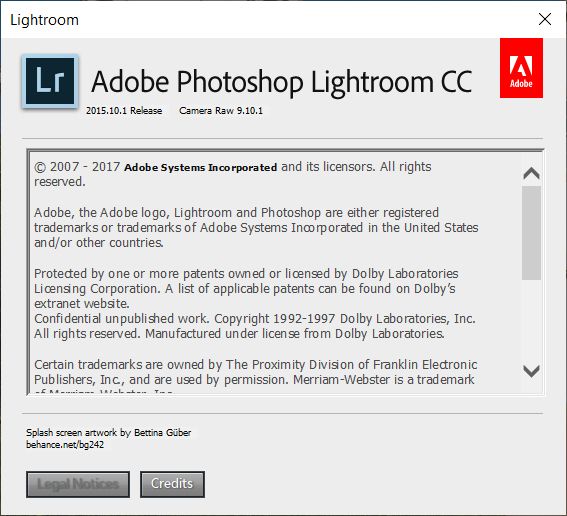
Task: Click the Splash screen artwork by Bettina Güber text
Action: click(x=108, y=433)
